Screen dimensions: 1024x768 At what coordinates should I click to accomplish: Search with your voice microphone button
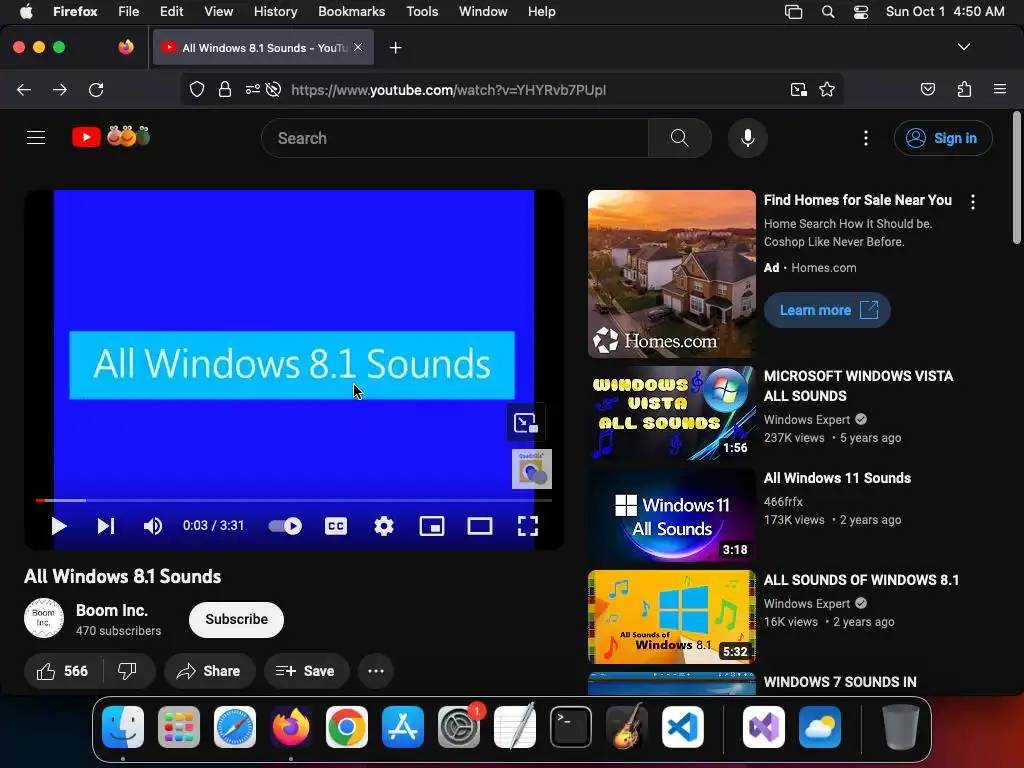(x=748, y=138)
